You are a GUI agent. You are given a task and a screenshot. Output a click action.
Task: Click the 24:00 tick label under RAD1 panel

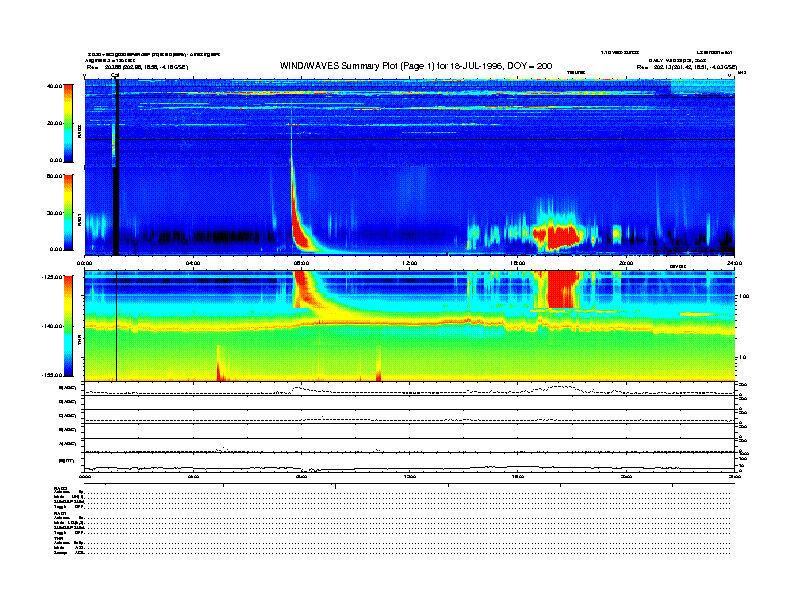(734, 263)
